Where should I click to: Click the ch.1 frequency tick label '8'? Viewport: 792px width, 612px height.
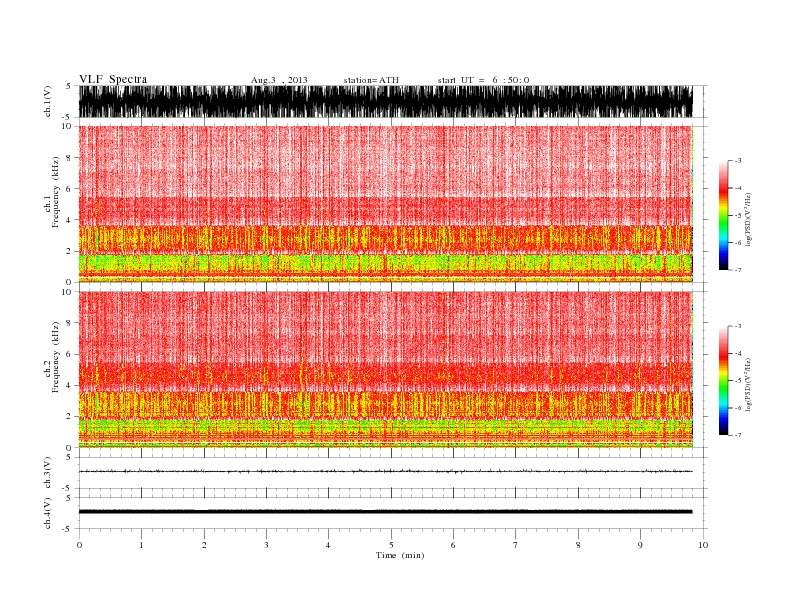(x=69, y=158)
